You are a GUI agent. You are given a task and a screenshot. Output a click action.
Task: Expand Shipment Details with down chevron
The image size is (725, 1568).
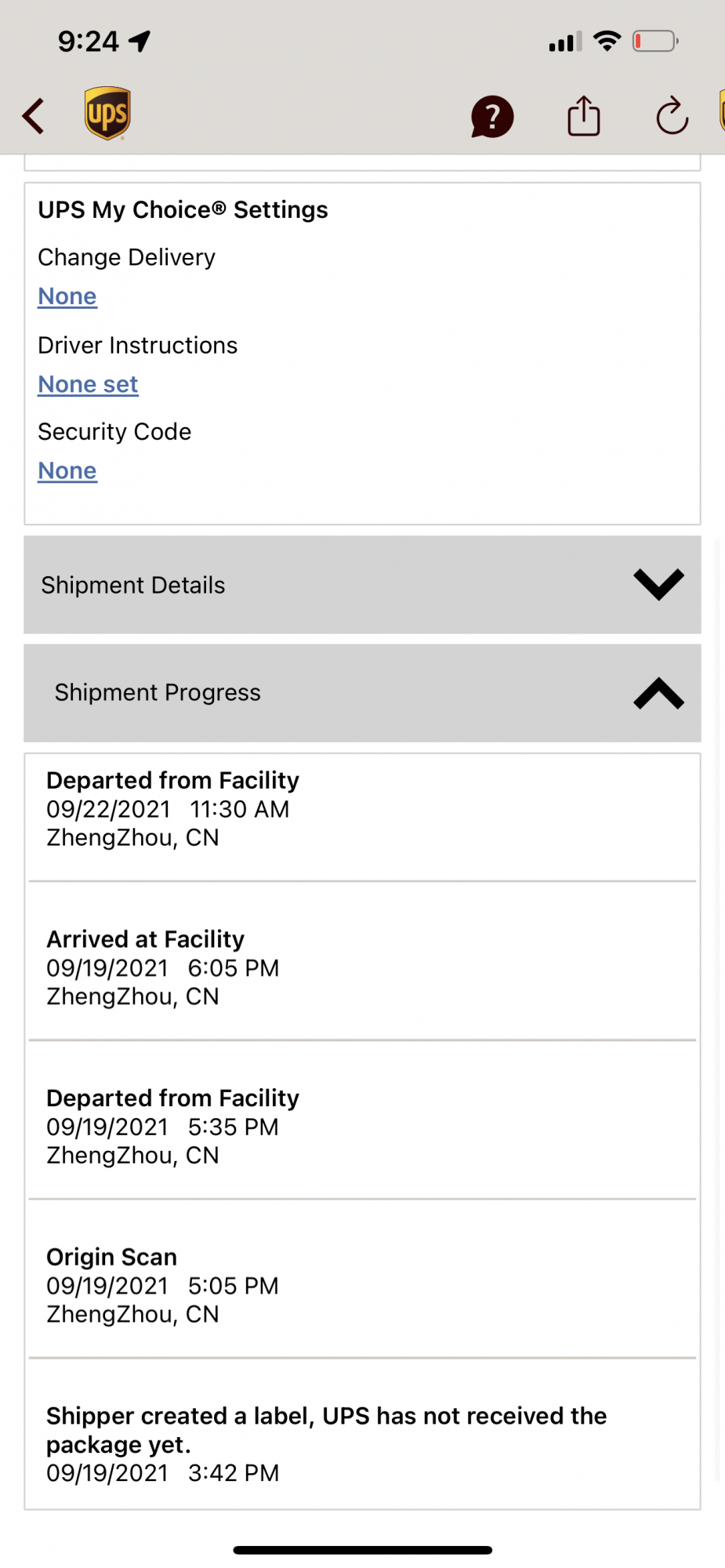(658, 584)
